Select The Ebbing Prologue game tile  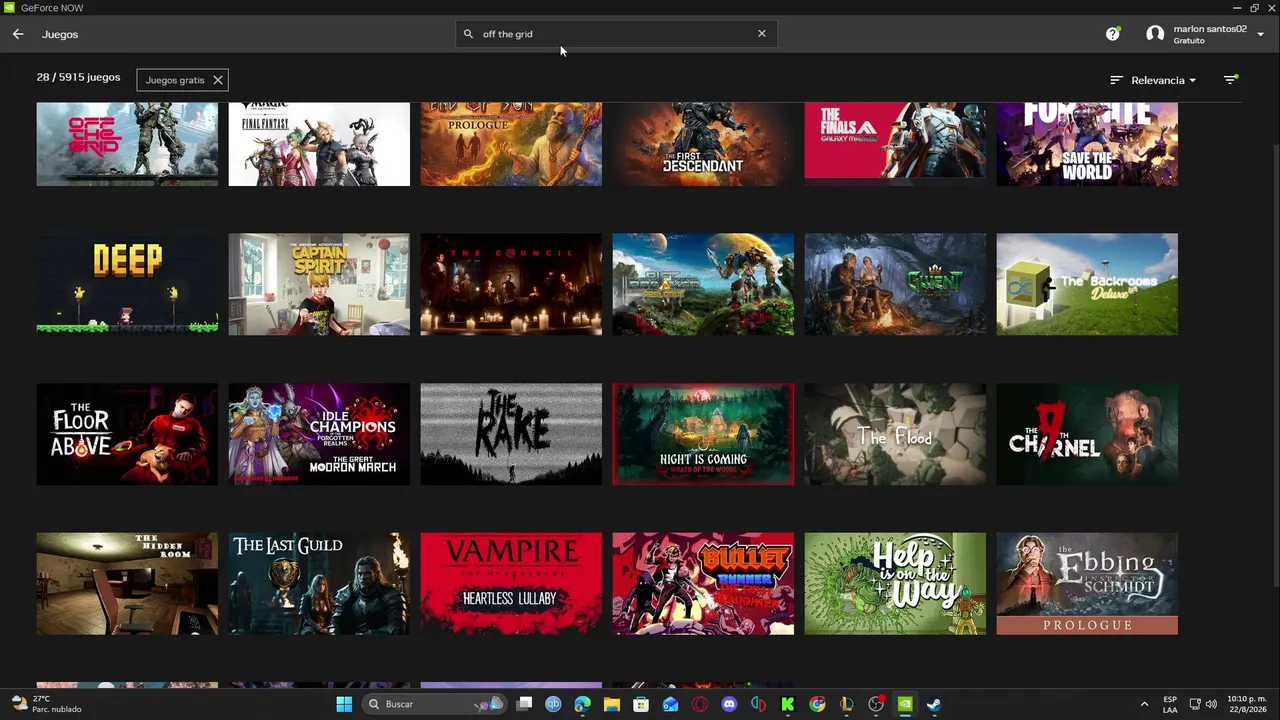tap(1087, 584)
